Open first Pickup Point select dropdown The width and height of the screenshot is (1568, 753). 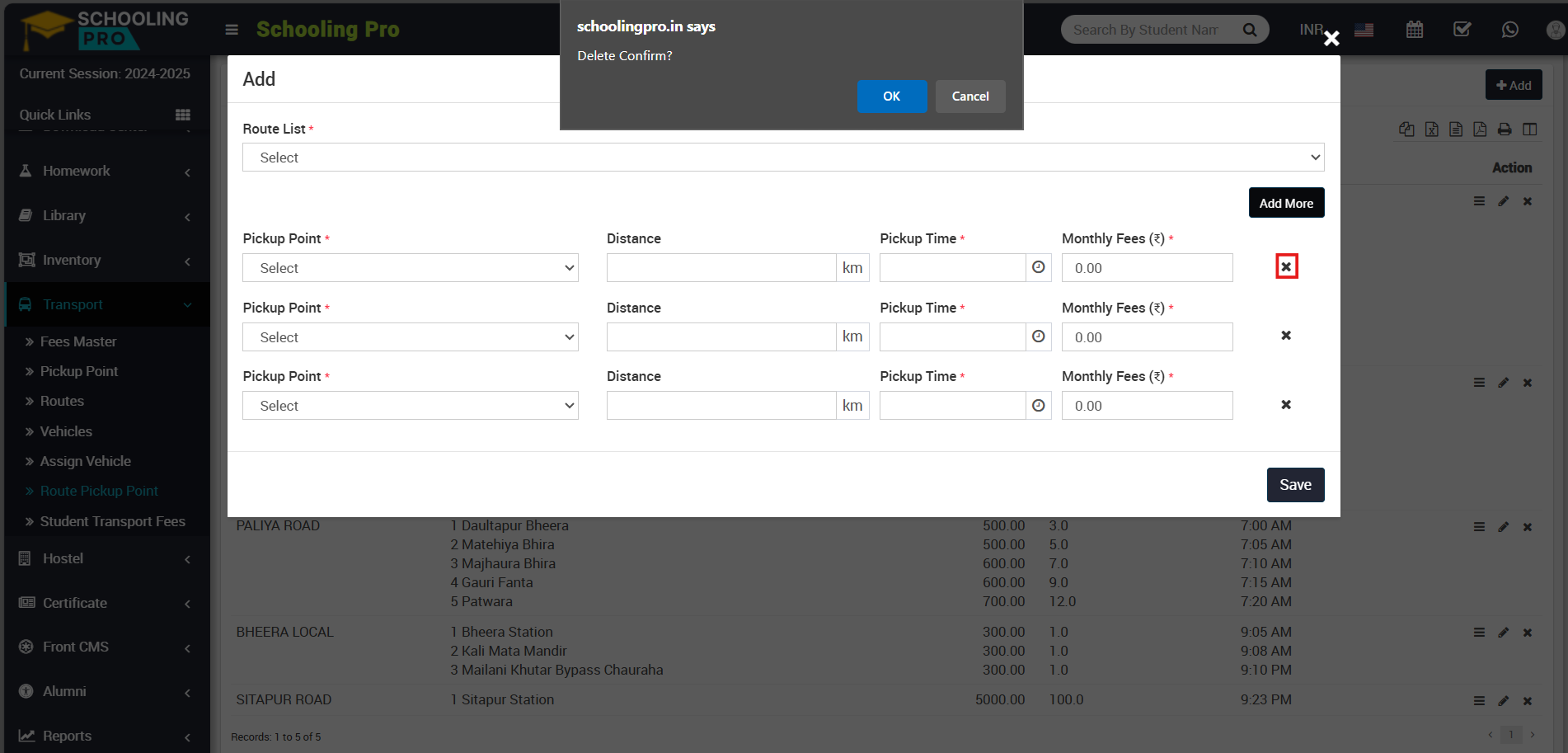pos(411,268)
